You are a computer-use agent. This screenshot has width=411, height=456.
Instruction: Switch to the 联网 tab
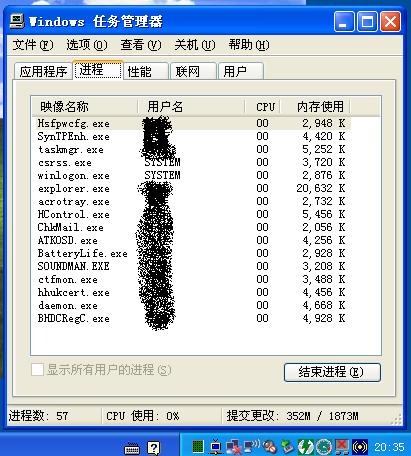[193, 71]
